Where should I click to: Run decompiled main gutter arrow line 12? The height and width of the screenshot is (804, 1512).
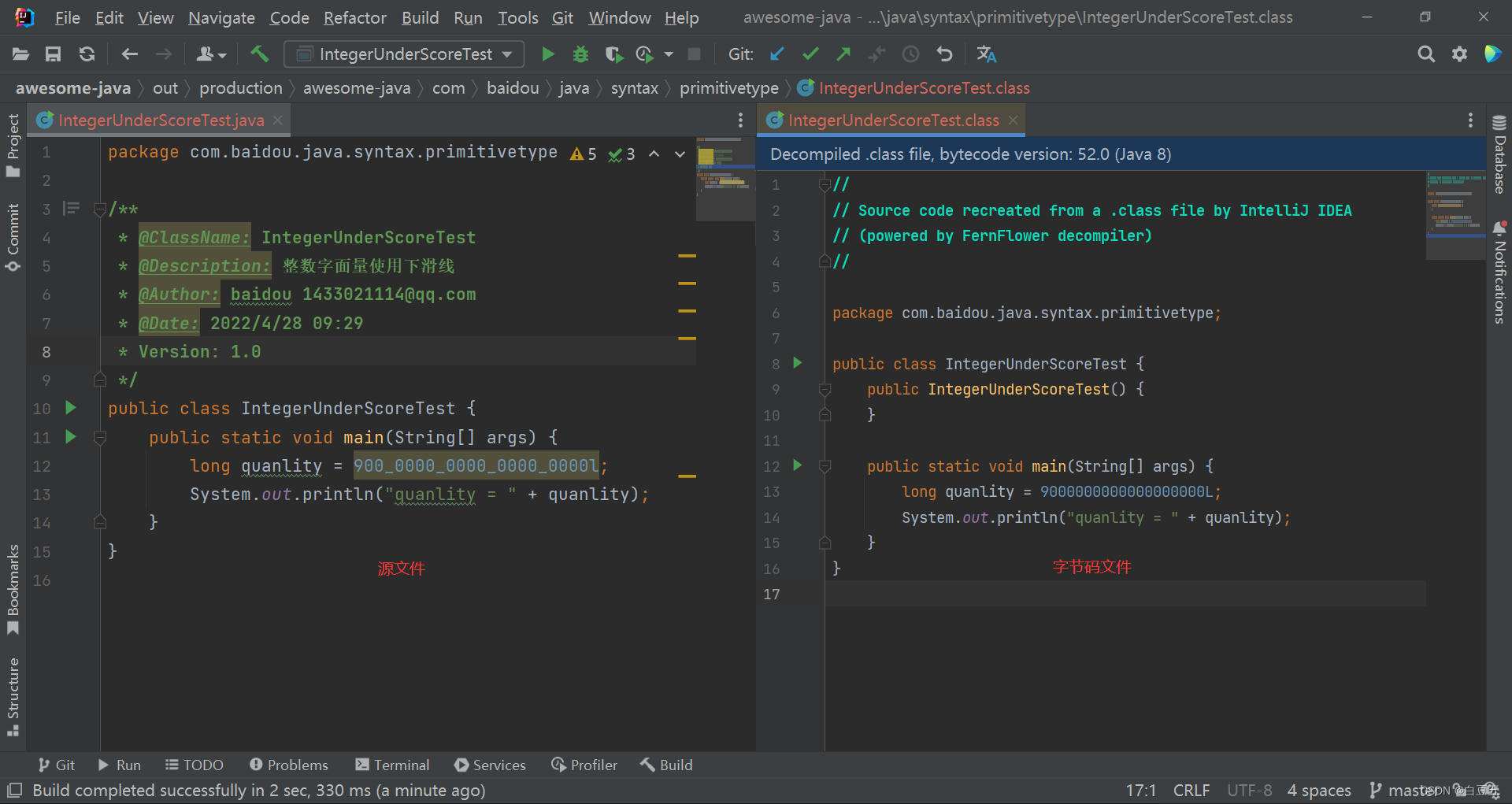[798, 465]
